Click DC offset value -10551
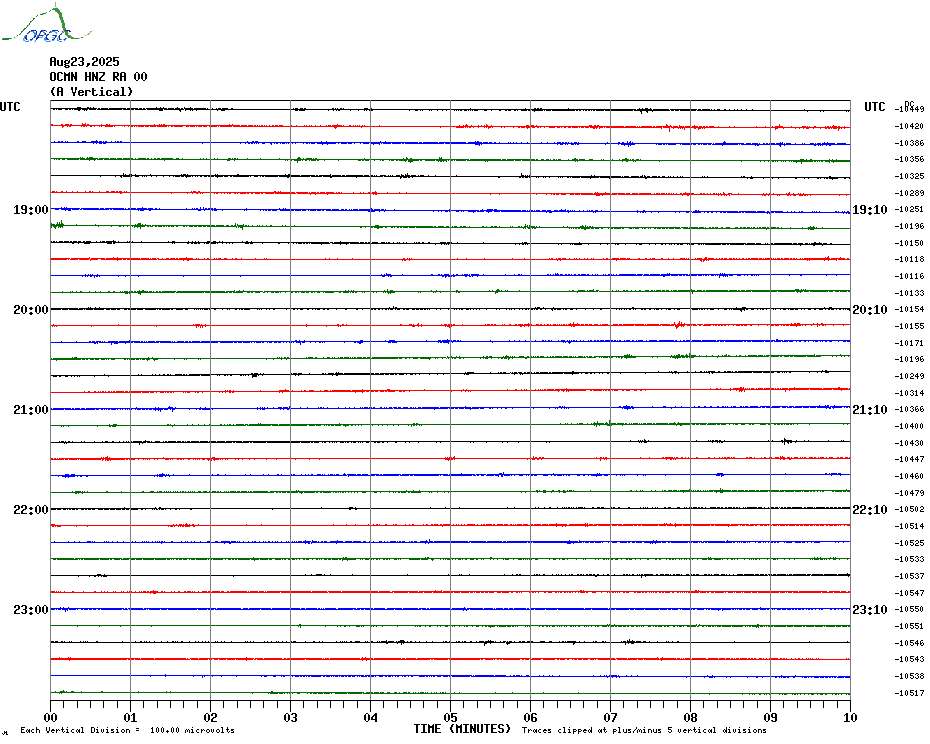The width and height of the screenshot is (930, 744). pyautogui.click(x=910, y=627)
